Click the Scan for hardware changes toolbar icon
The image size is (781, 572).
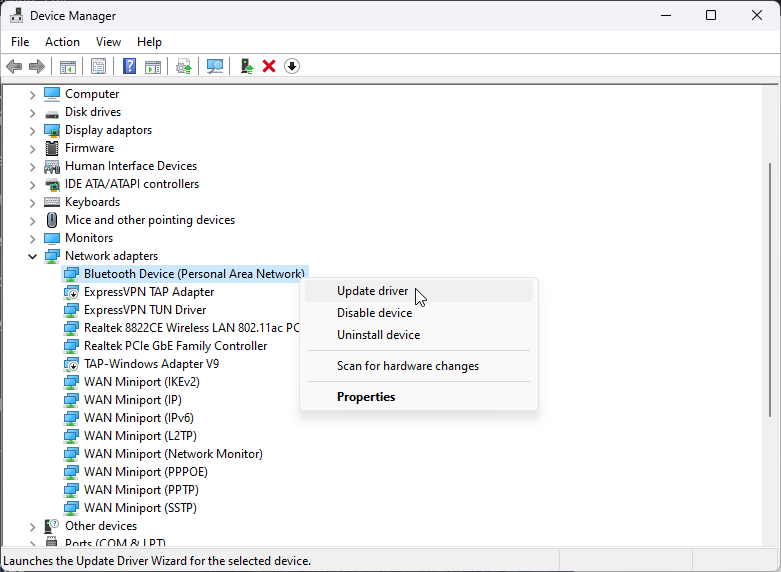click(x=215, y=66)
